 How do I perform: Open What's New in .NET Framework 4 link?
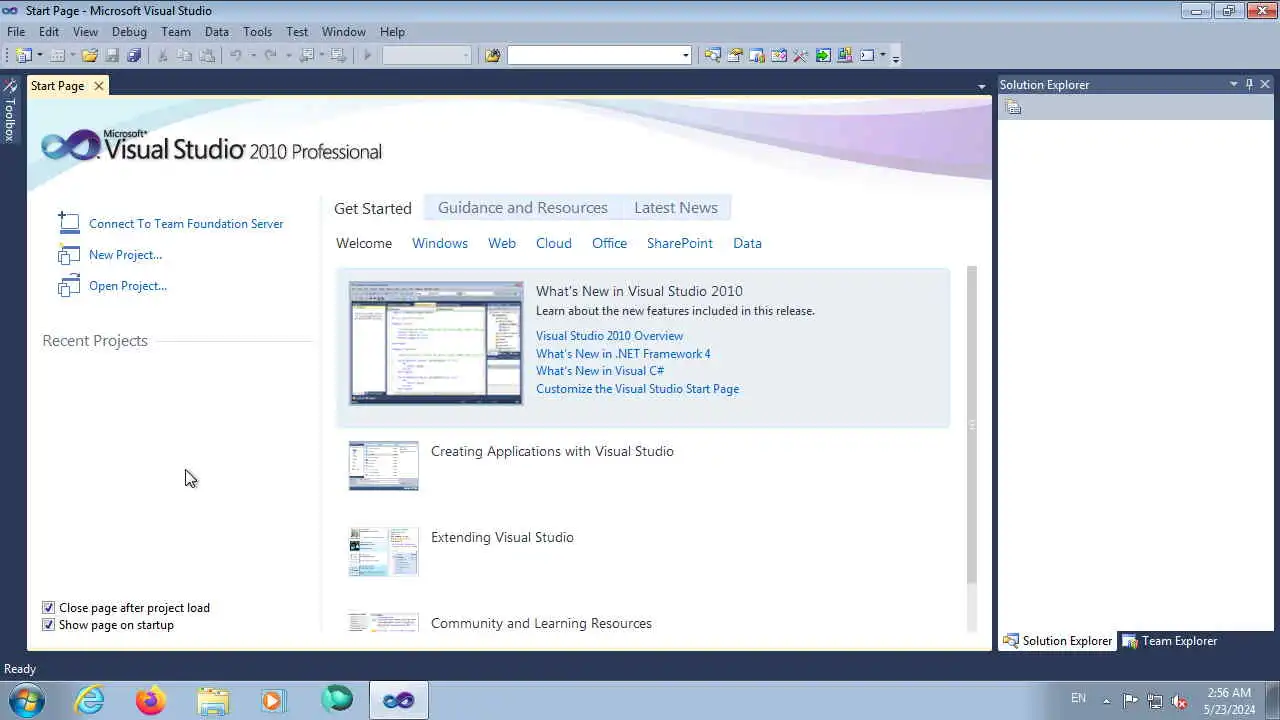(x=623, y=354)
